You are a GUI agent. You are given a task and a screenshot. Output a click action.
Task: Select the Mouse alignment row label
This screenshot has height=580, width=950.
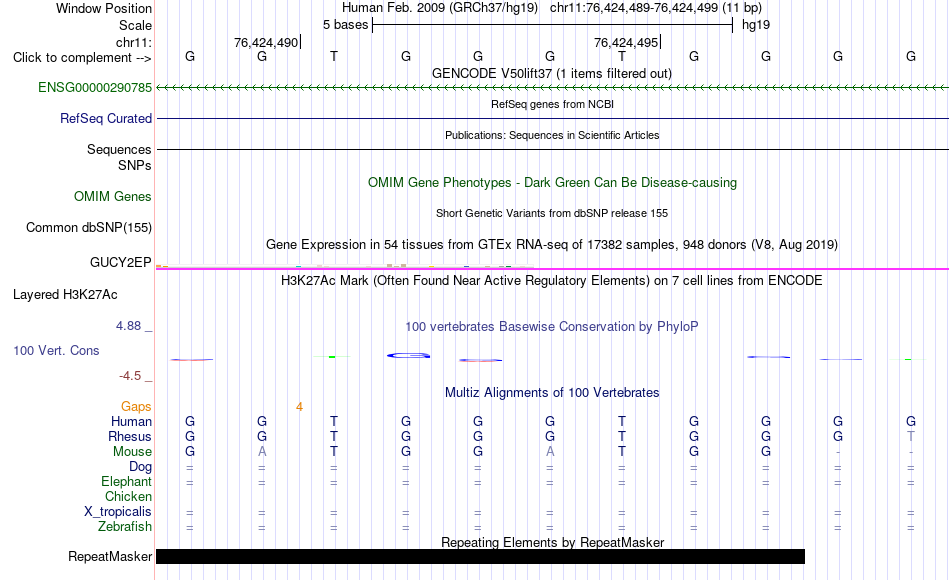click(x=132, y=452)
